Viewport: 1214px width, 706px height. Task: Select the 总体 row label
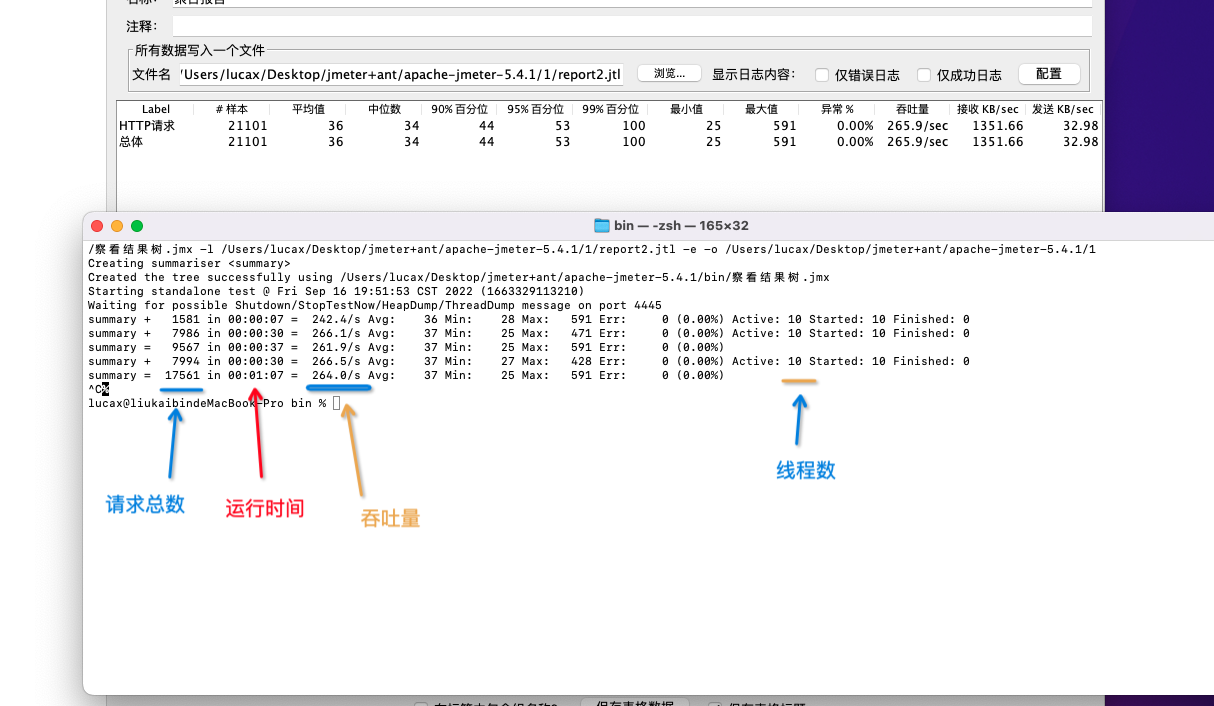[x=131, y=142]
